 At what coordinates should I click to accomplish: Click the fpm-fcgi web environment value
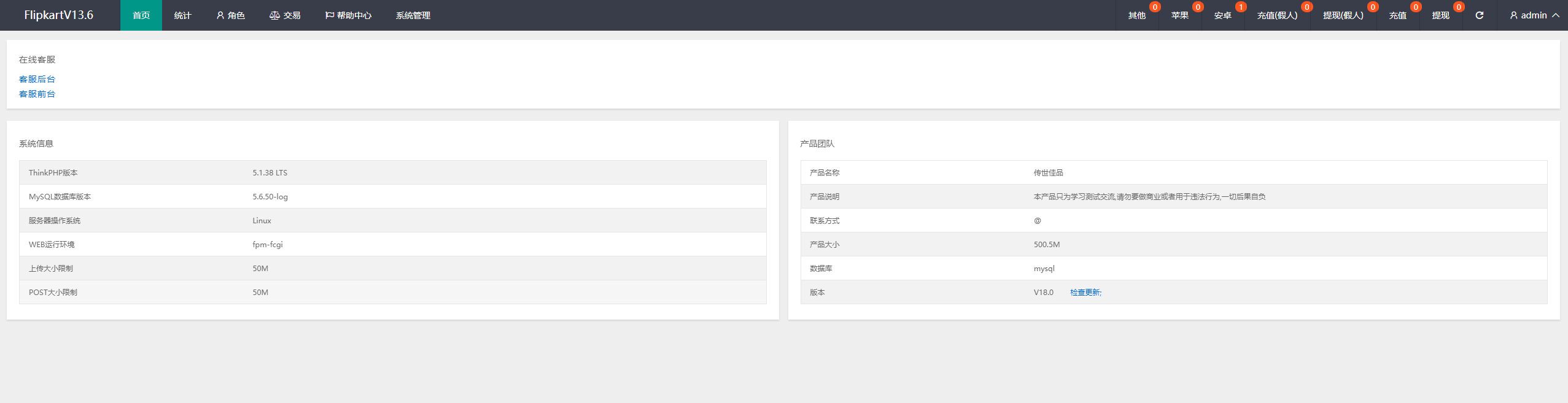click(x=268, y=245)
